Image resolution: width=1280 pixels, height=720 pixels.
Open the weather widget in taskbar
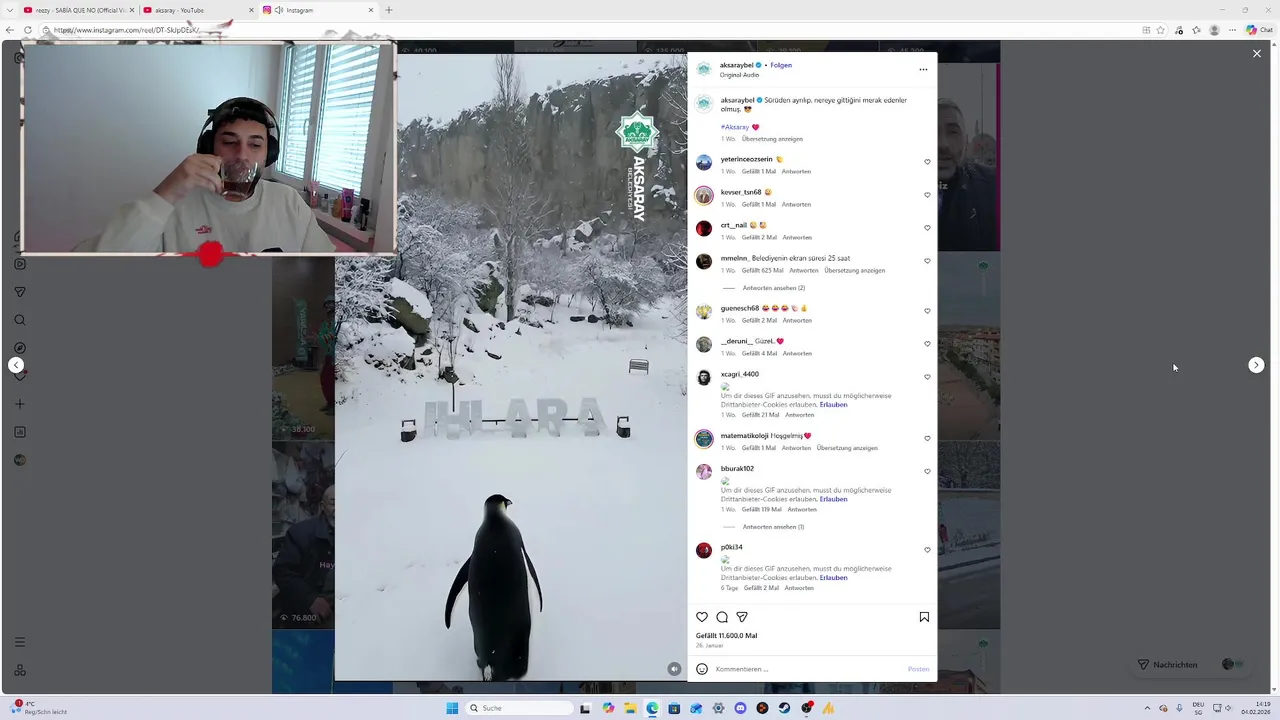[x=40, y=708]
